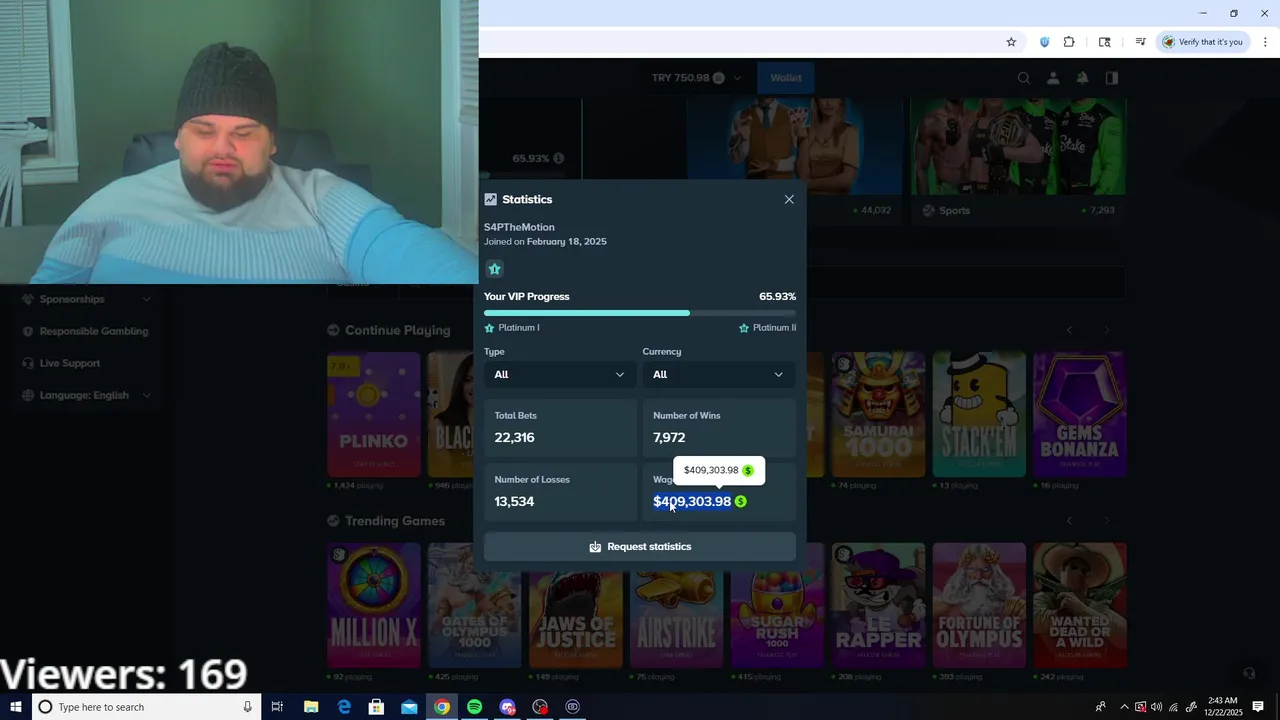Click the tab search icon in Chrome toolbar
Screen dimensions: 1280x720
1104,42
